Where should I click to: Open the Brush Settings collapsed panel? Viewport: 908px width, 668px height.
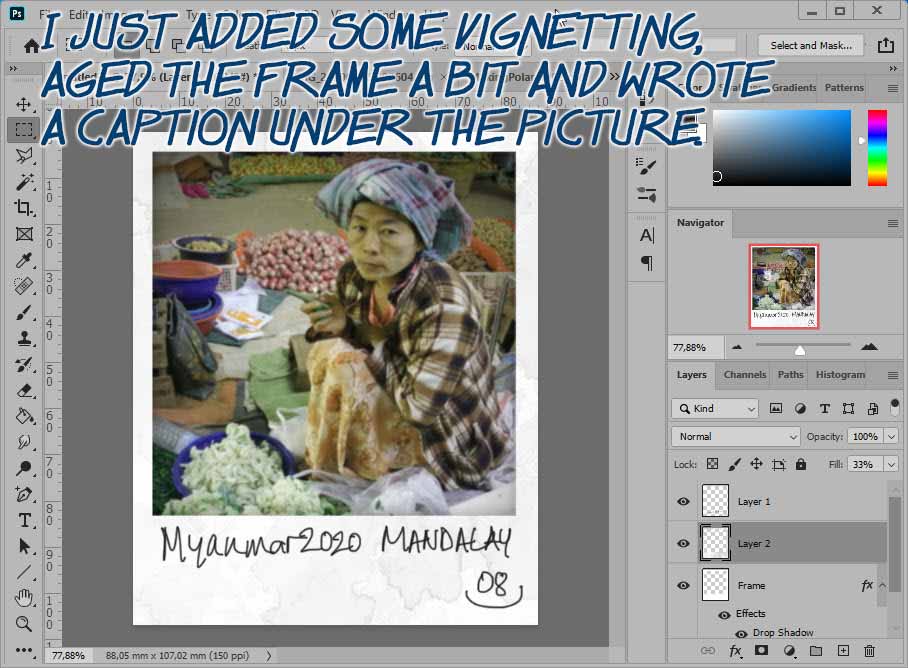(646, 166)
